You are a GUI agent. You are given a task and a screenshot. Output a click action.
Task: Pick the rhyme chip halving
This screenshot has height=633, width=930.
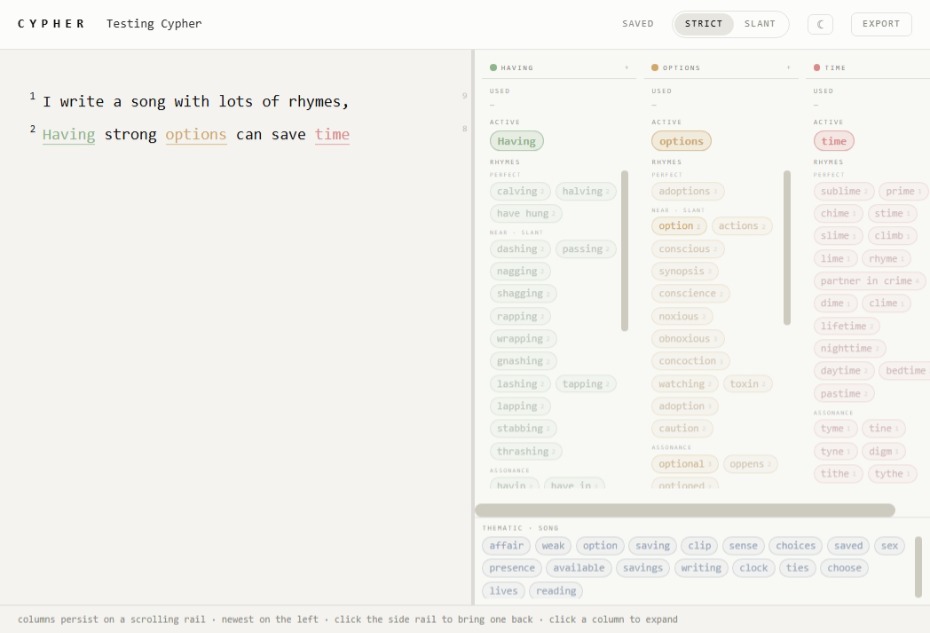(585, 191)
